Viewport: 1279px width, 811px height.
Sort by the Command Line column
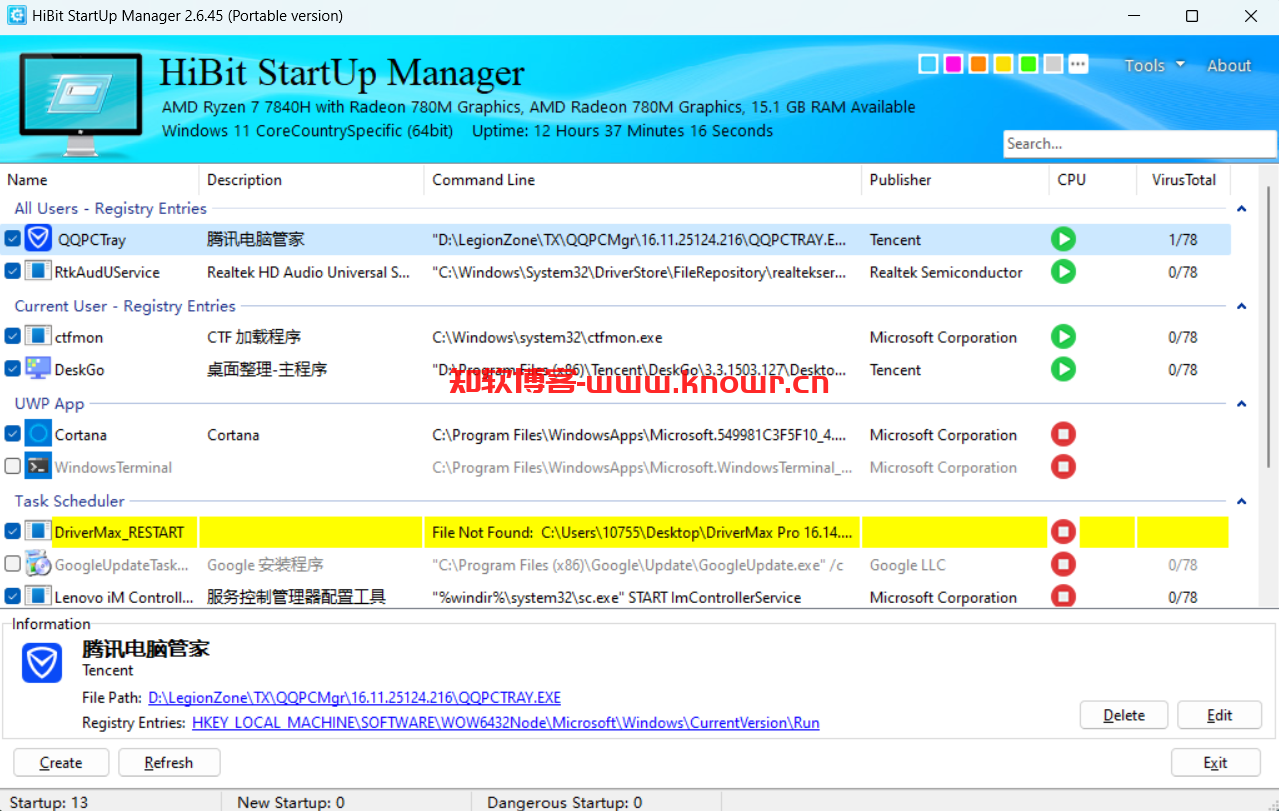tap(643, 180)
